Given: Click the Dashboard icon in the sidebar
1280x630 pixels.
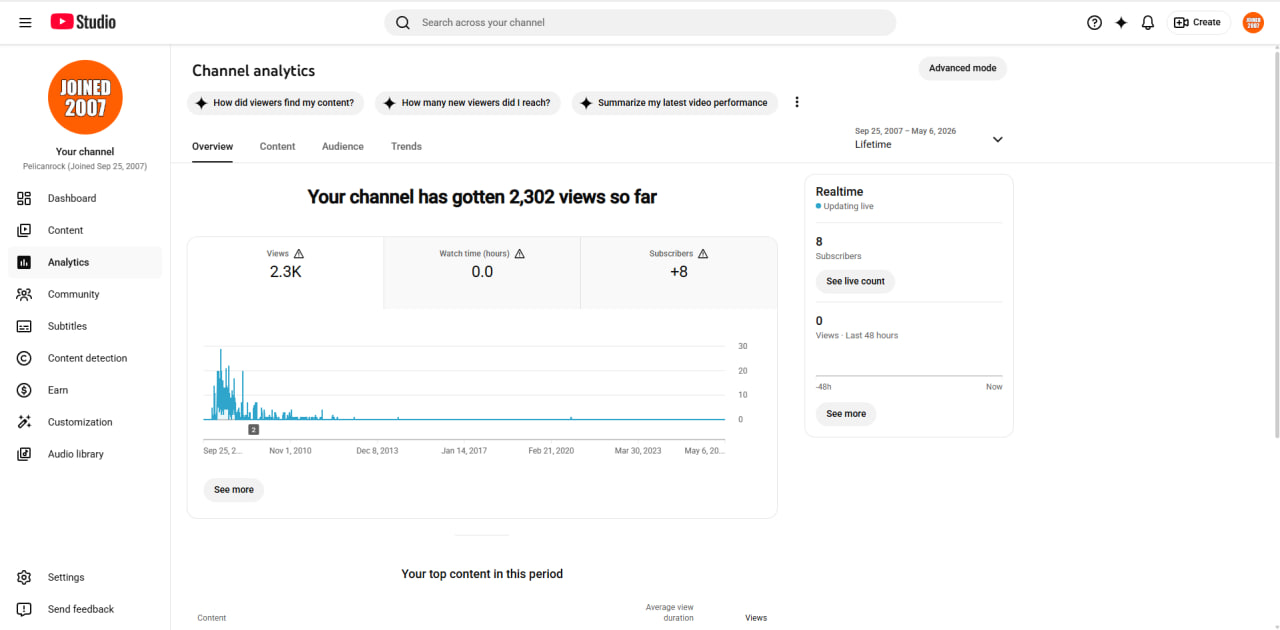Looking at the screenshot, I should click(x=25, y=198).
